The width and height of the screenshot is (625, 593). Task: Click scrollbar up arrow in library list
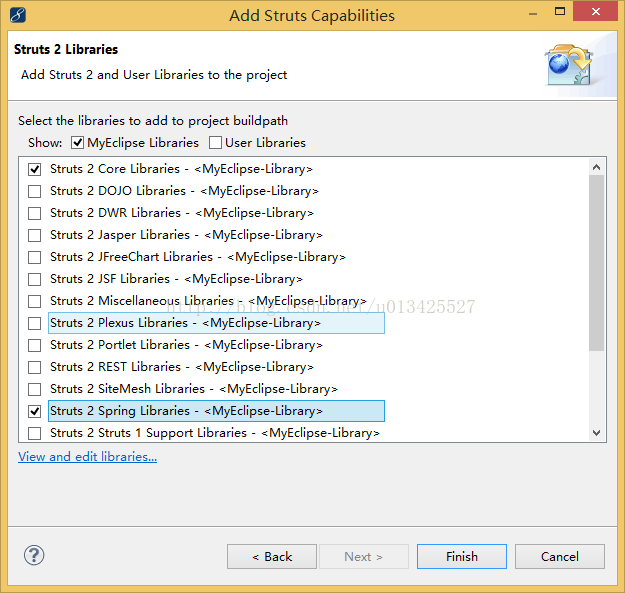(597, 167)
